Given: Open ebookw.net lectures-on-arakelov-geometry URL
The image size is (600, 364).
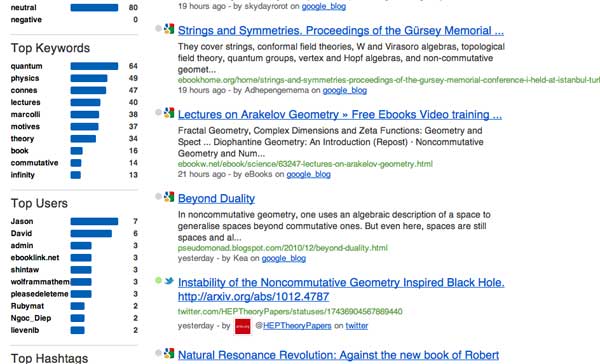Looking at the screenshot, I should pos(305,164).
